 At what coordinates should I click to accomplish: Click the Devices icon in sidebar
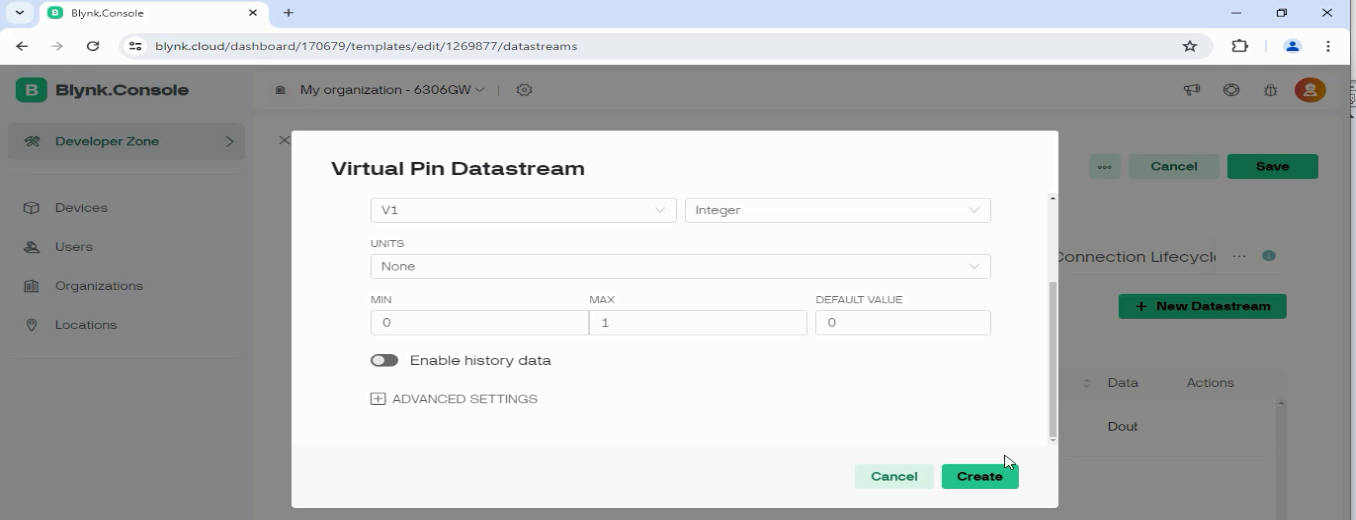coord(31,208)
